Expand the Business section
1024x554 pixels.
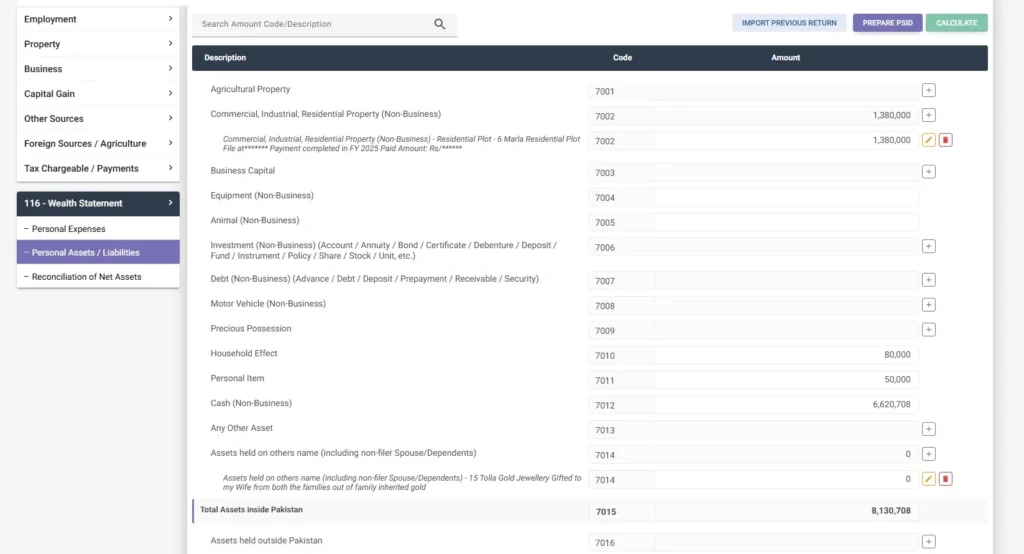click(98, 69)
